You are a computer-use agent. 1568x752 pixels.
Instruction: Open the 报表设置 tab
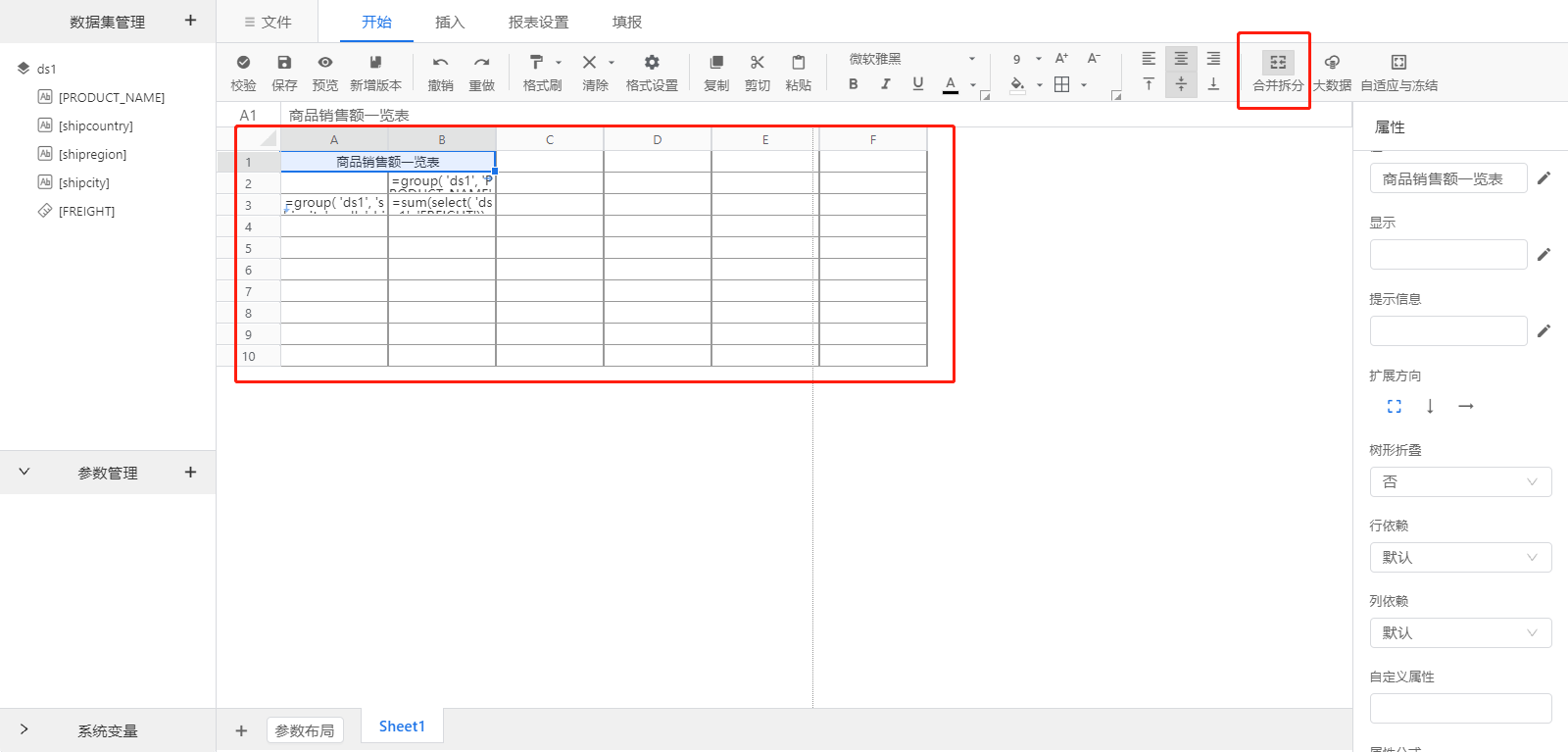pyautogui.click(x=538, y=22)
